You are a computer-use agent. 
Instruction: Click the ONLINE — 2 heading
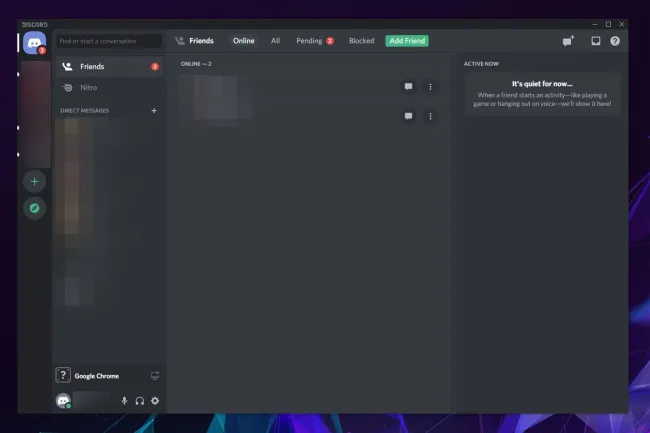[x=196, y=64]
